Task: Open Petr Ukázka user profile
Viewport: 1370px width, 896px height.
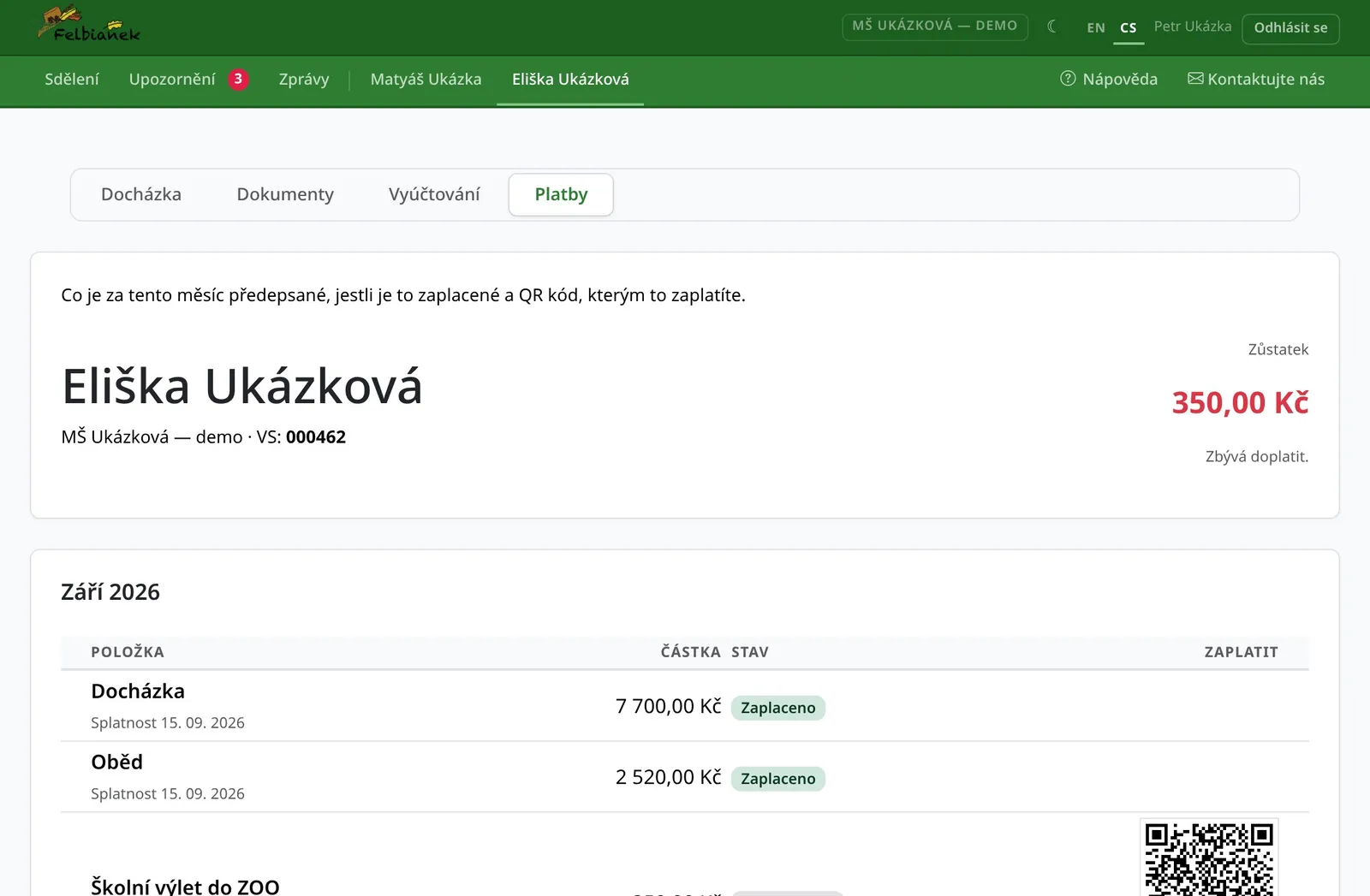Action: click(x=1193, y=27)
